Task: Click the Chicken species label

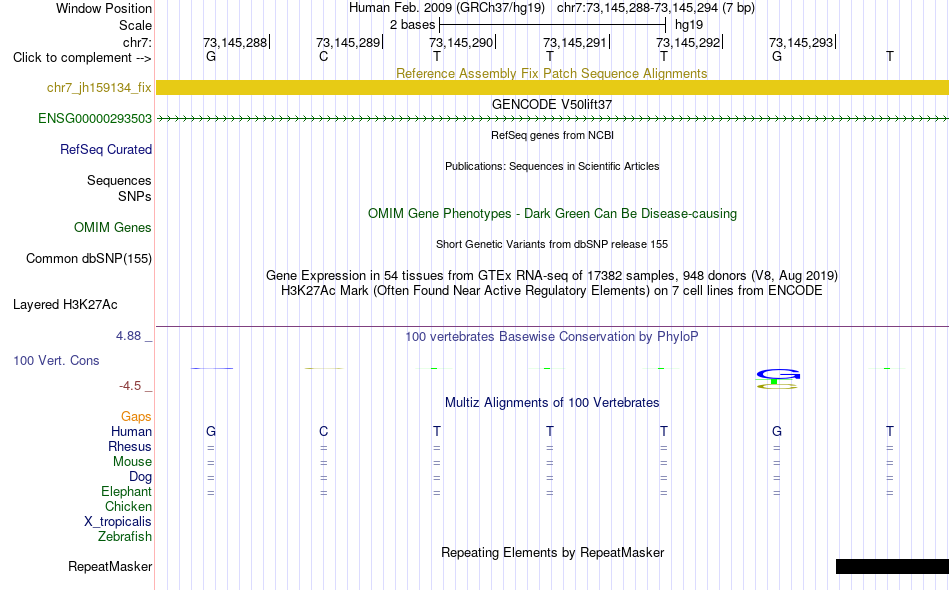Action: pos(128,506)
